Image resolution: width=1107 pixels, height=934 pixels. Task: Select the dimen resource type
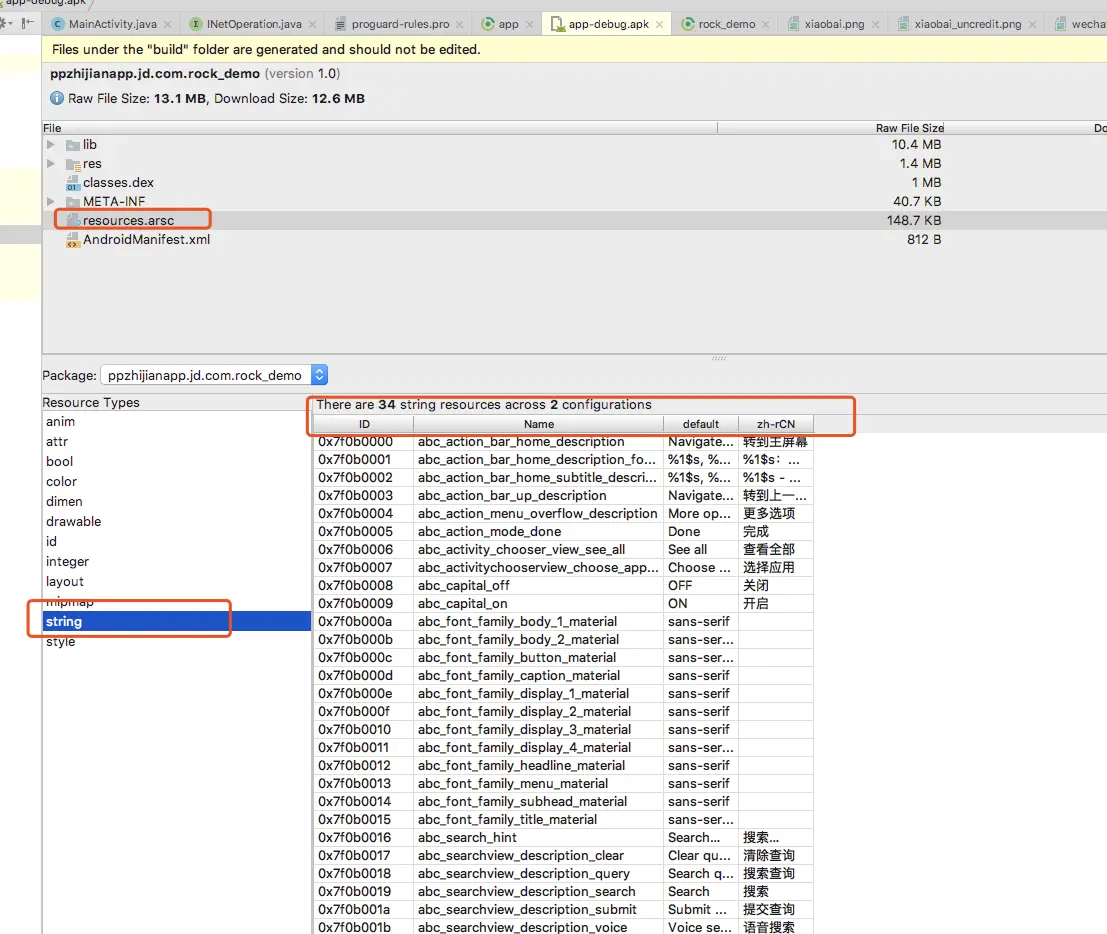[176, 501]
